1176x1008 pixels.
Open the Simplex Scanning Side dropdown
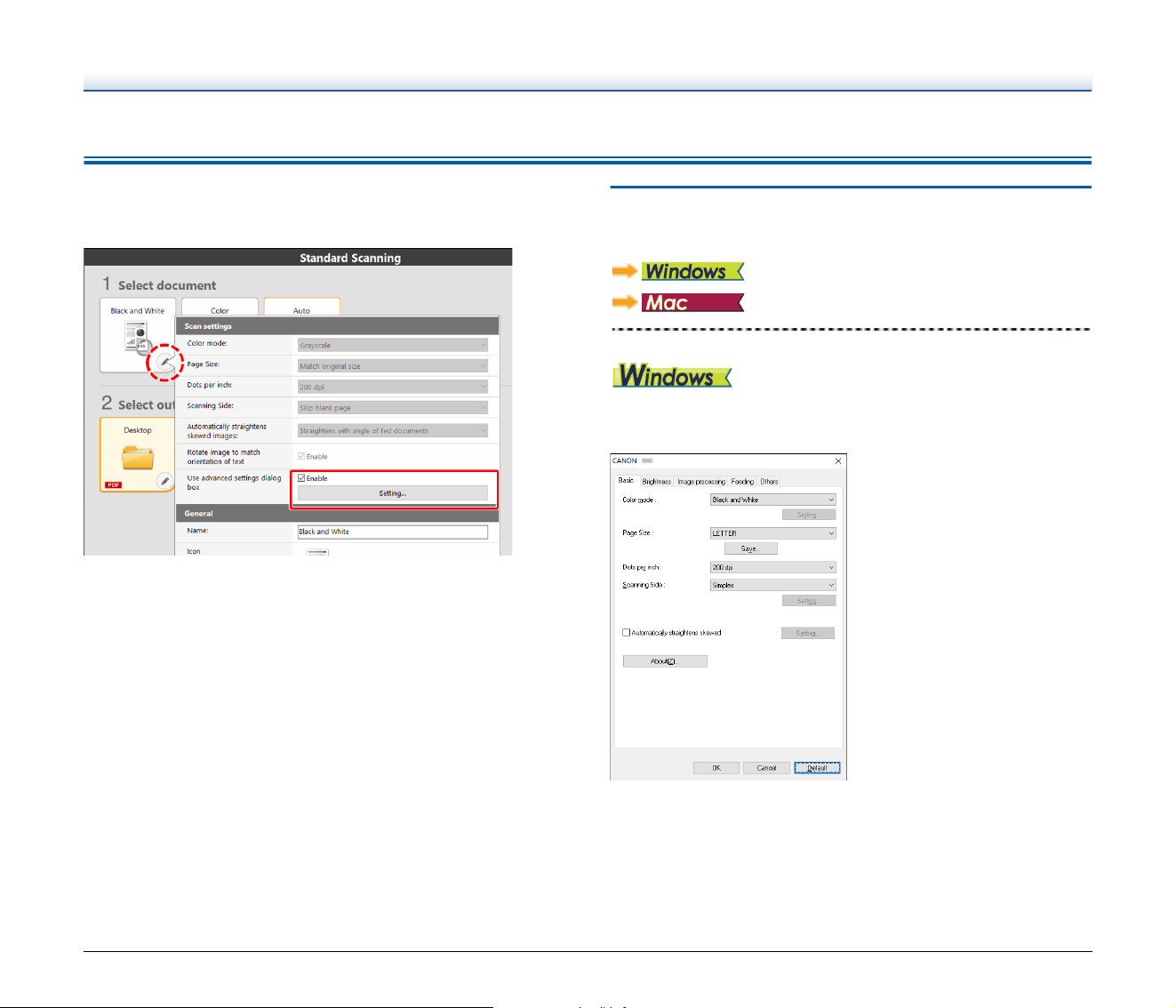pos(773,585)
